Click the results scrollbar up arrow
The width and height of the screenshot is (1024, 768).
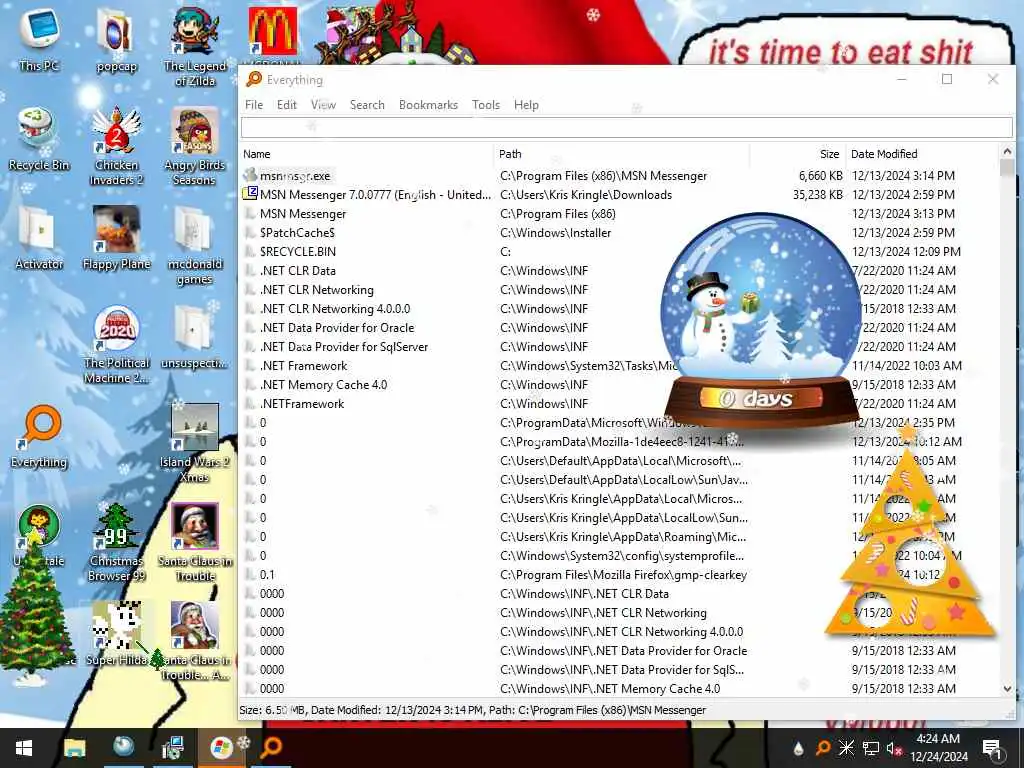[1007, 152]
